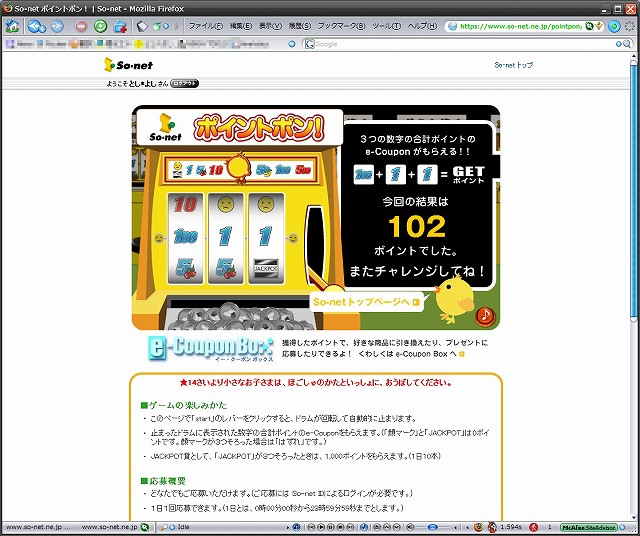Click the first slot reel showing 100
The image size is (640, 536).
tap(185, 238)
